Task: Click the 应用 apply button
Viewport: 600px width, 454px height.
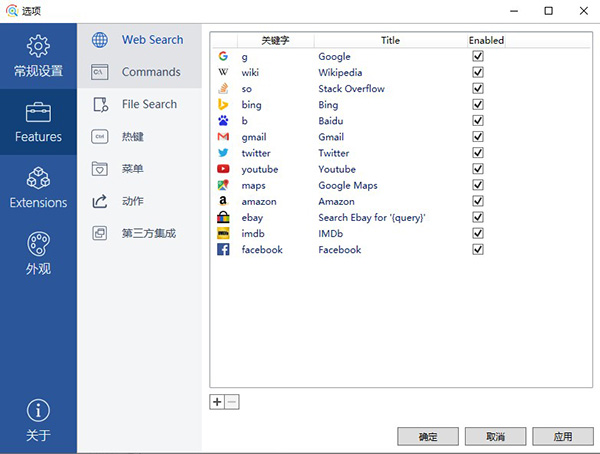Action: [563, 437]
